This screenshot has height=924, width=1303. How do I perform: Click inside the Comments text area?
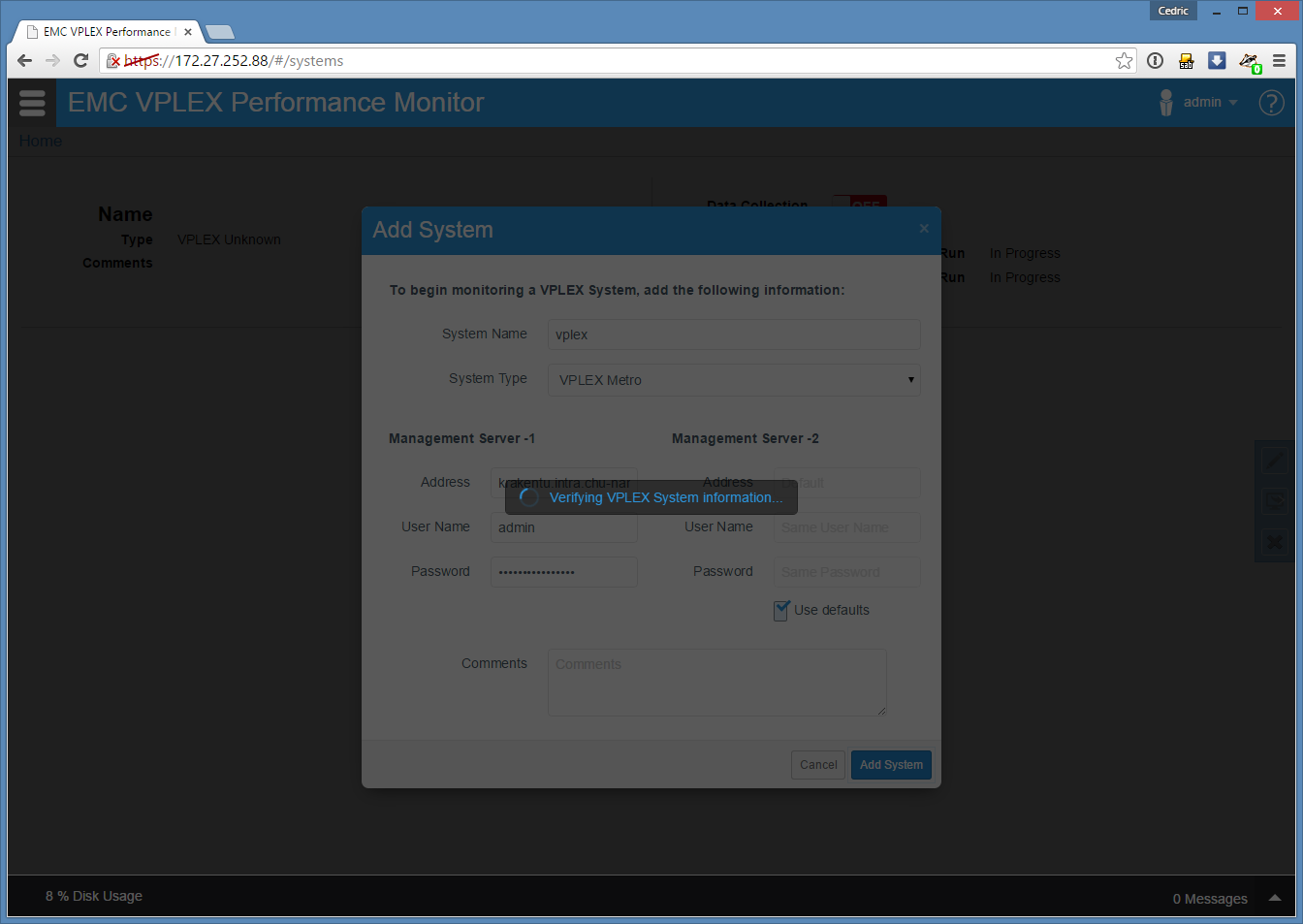(x=717, y=683)
